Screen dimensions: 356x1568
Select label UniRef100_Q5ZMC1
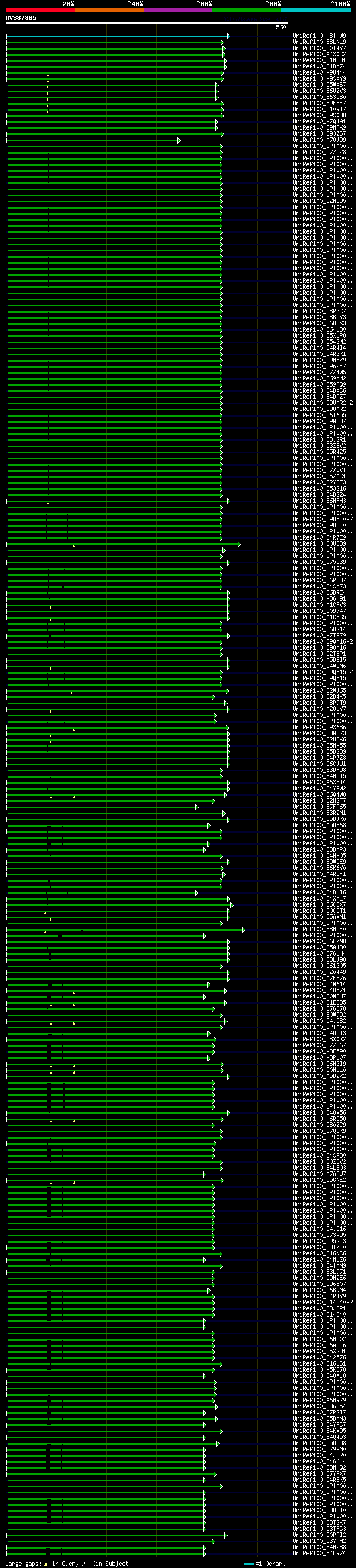tap(319, 476)
